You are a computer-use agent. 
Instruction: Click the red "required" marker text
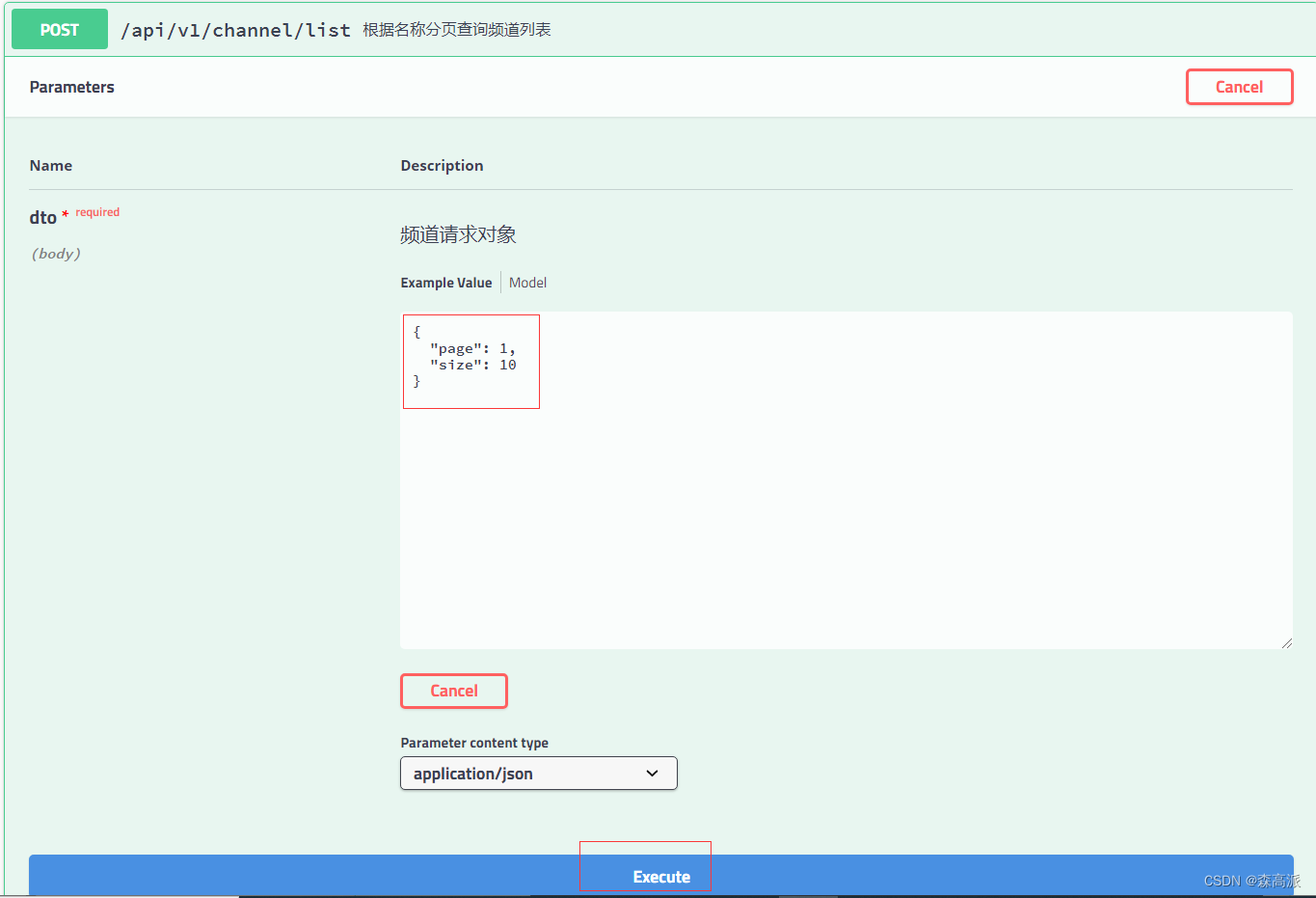click(x=97, y=212)
